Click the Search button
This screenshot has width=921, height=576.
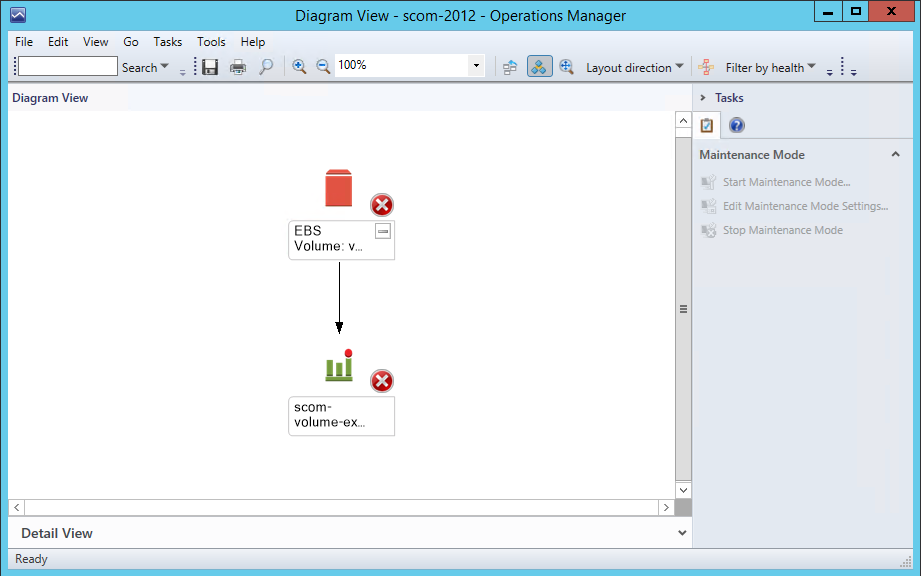pyautogui.click(x=145, y=68)
